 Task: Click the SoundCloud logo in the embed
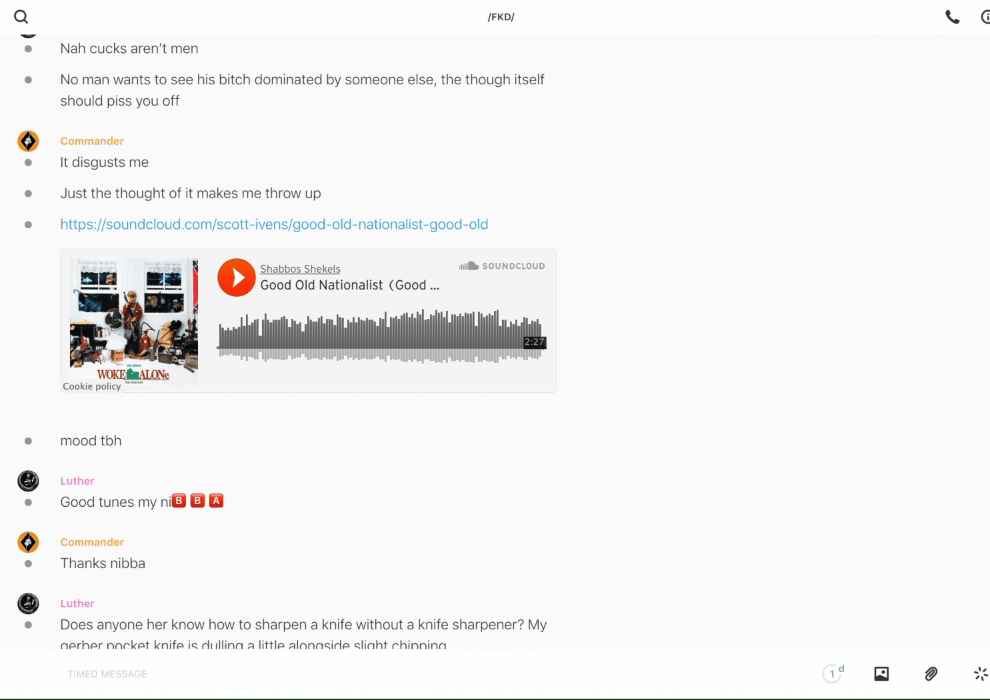502,266
